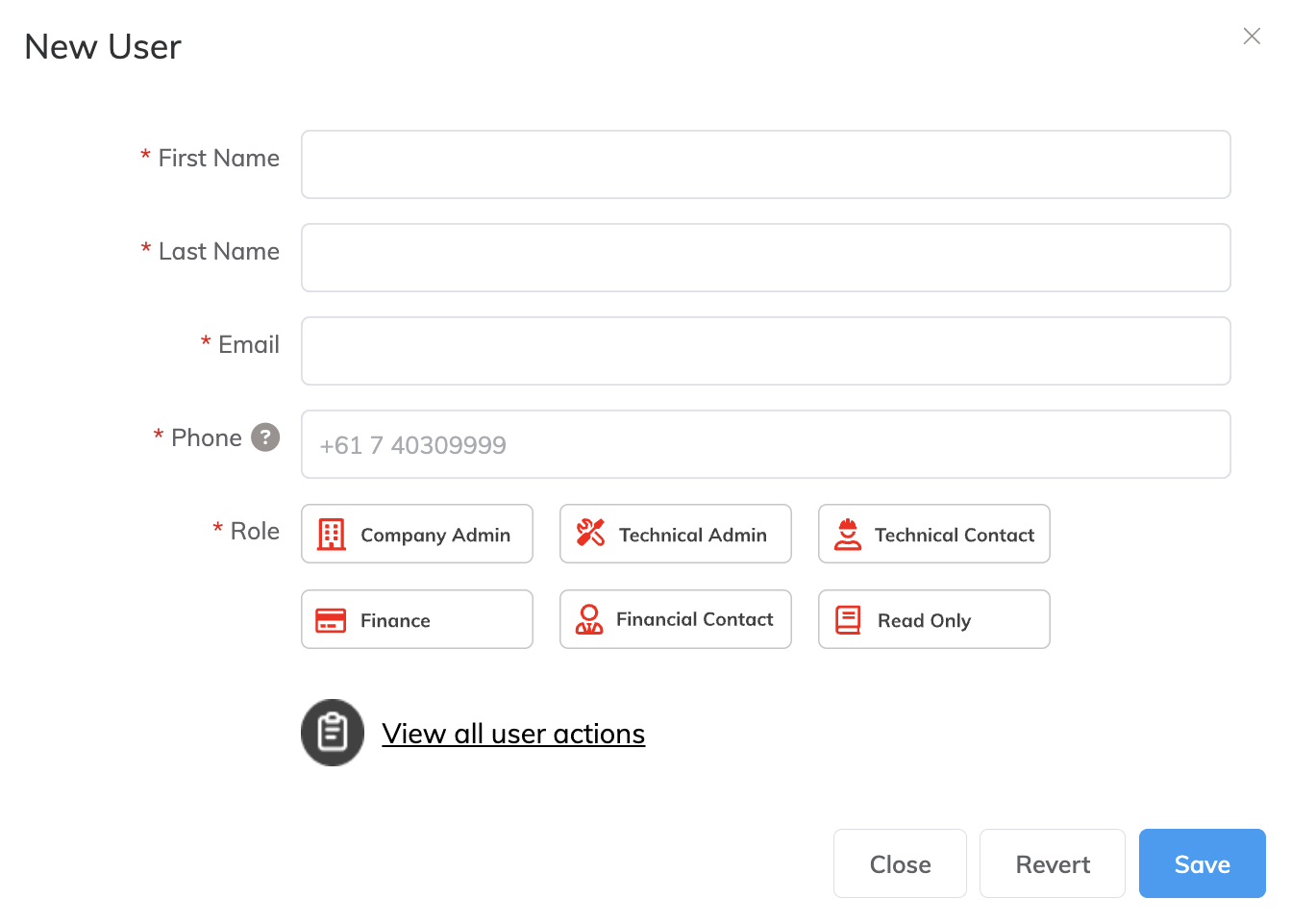
Task: Focus the First Name input field
Action: 766,164
